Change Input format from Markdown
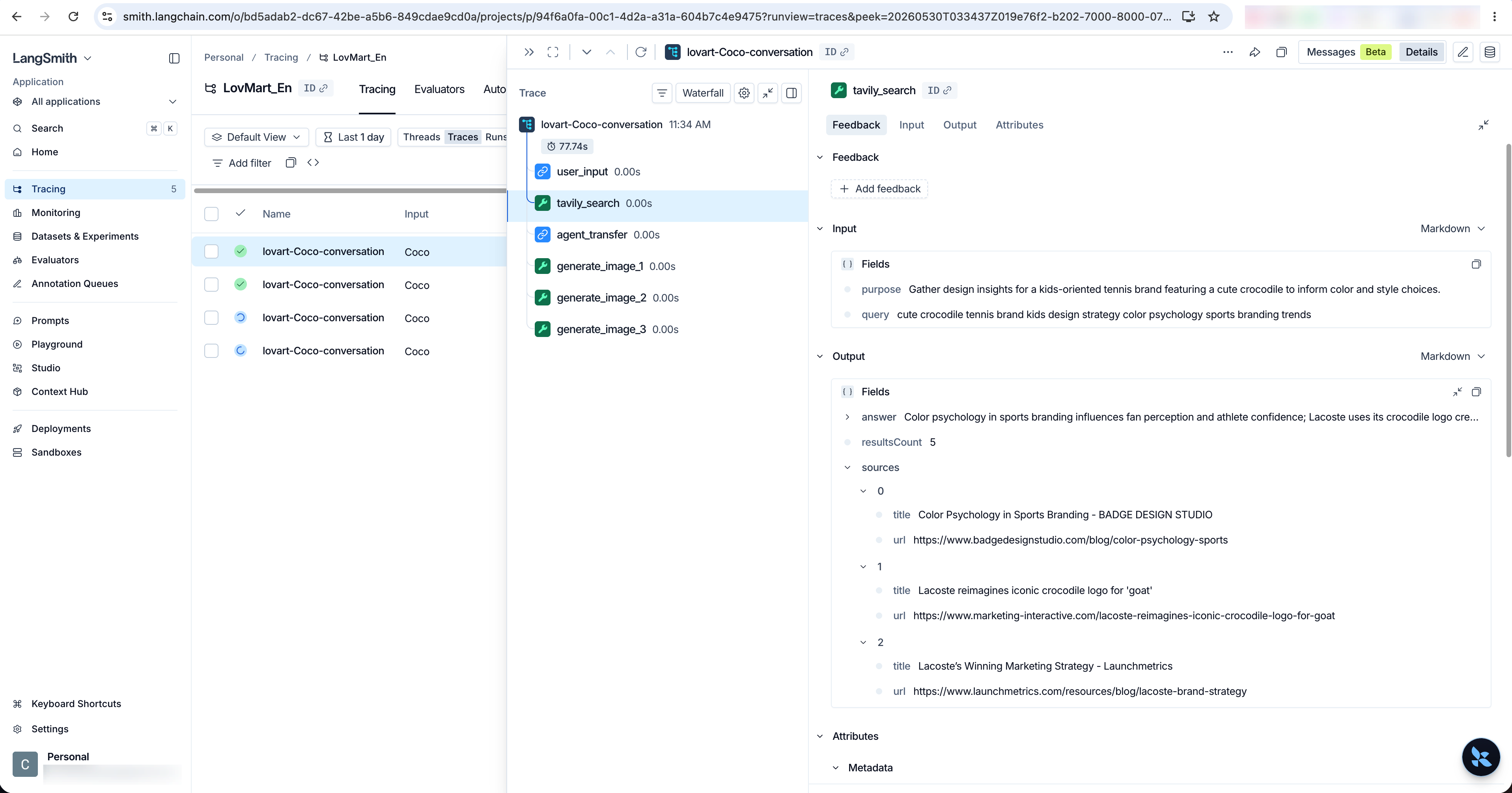1512x793 pixels. pyautogui.click(x=1452, y=229)
